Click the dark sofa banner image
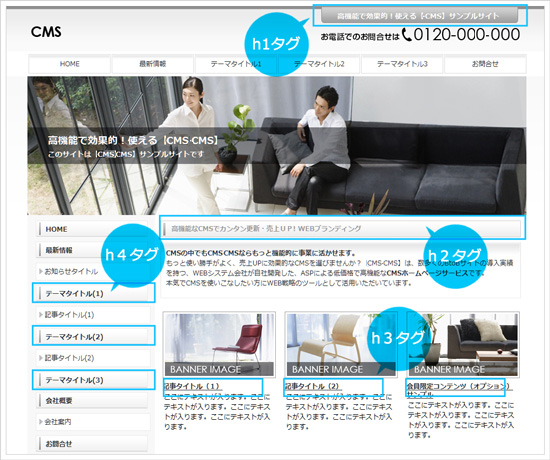This screenshot has height=460, width=550. click(x=463, y=345)
